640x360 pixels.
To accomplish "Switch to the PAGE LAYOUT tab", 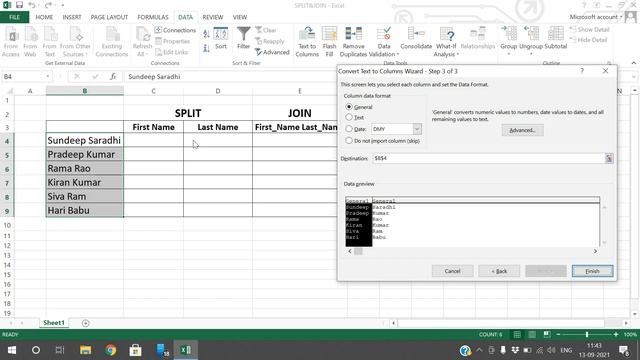I will point(109,17).
